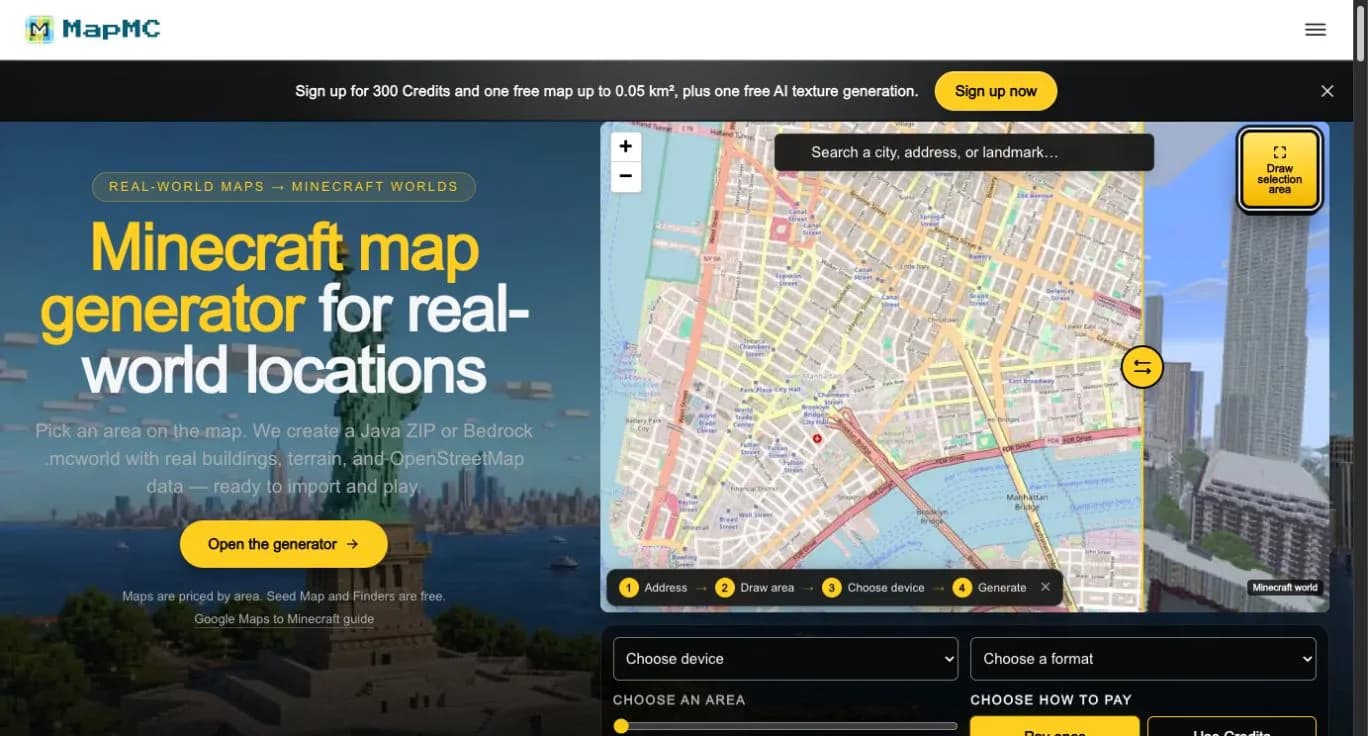Click the Minecraft world label
Image resolution: width=1368 pixels, height=736 pixels.
pyautogui.click(x=1285, y=588)
